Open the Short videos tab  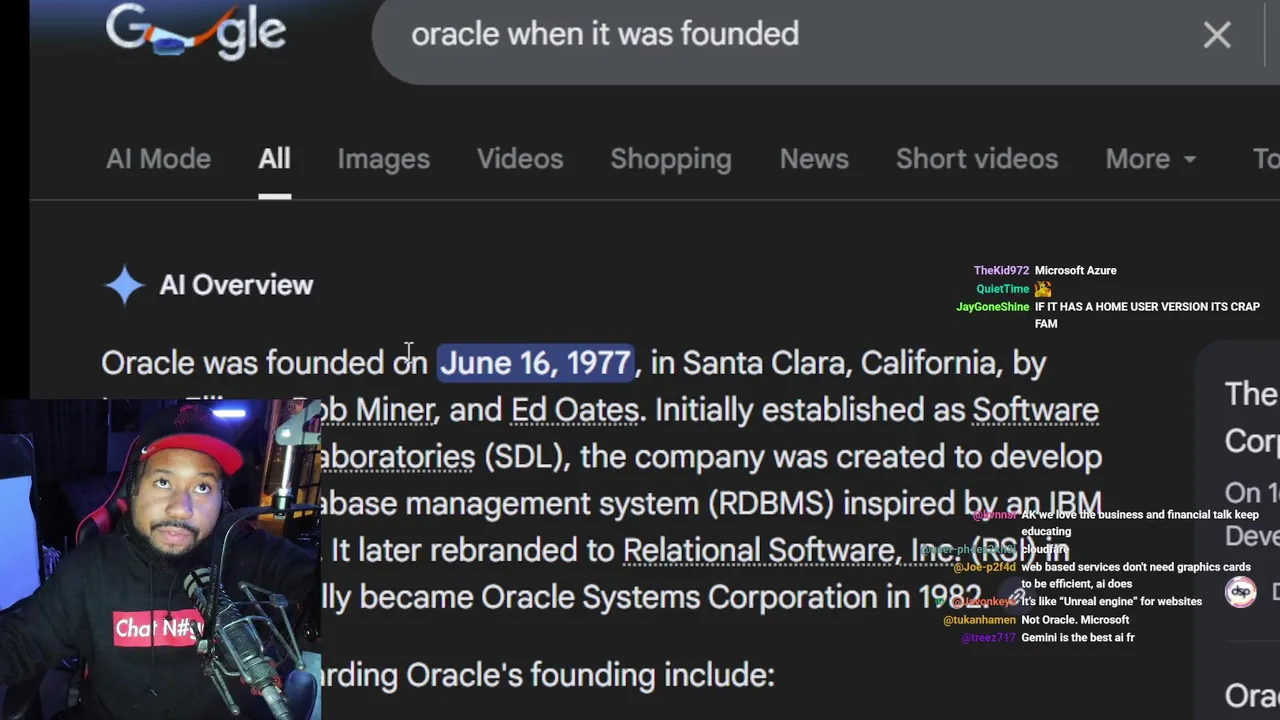(x=977, y=159)
